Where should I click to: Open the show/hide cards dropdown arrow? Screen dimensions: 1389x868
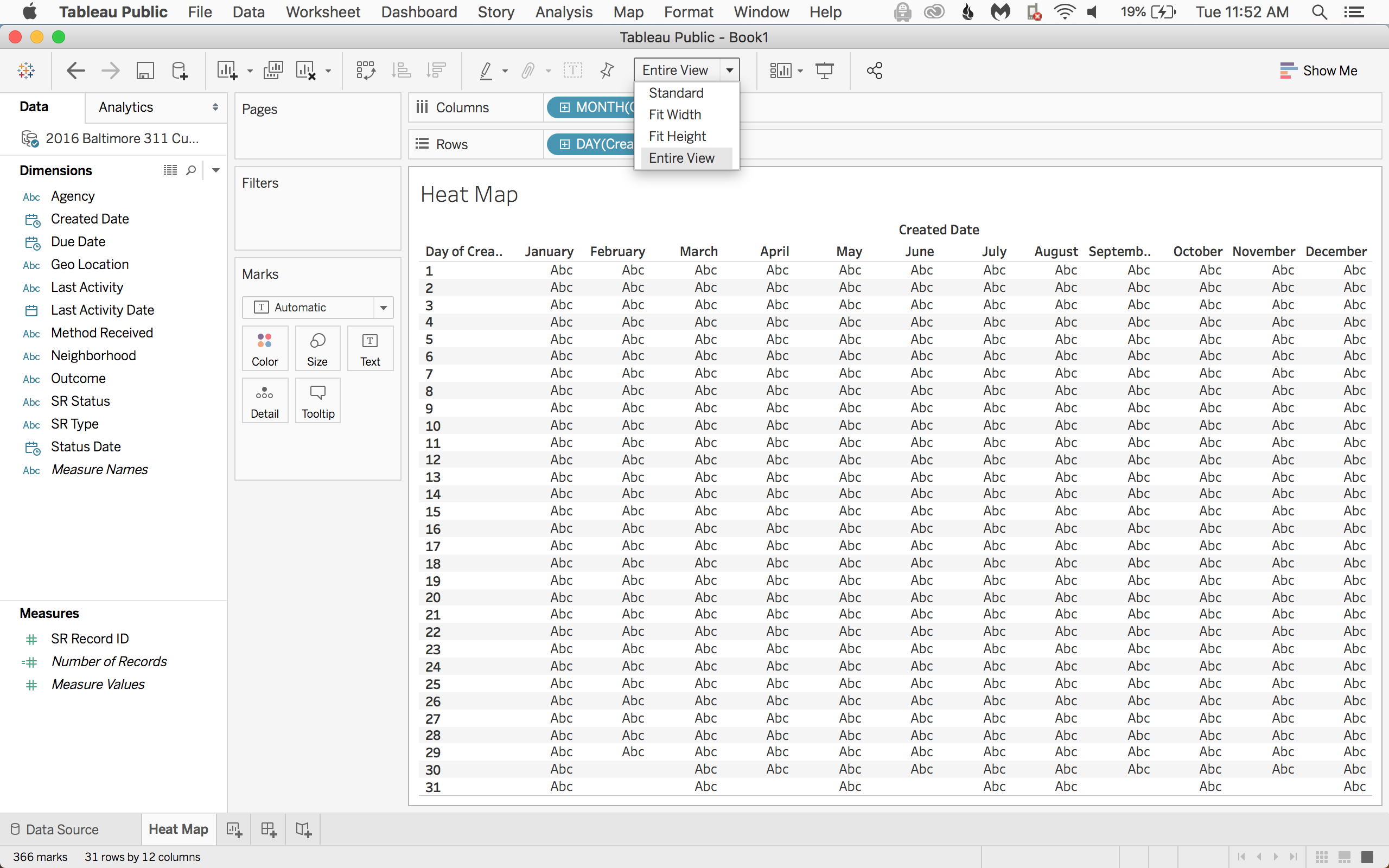(800, 71)
